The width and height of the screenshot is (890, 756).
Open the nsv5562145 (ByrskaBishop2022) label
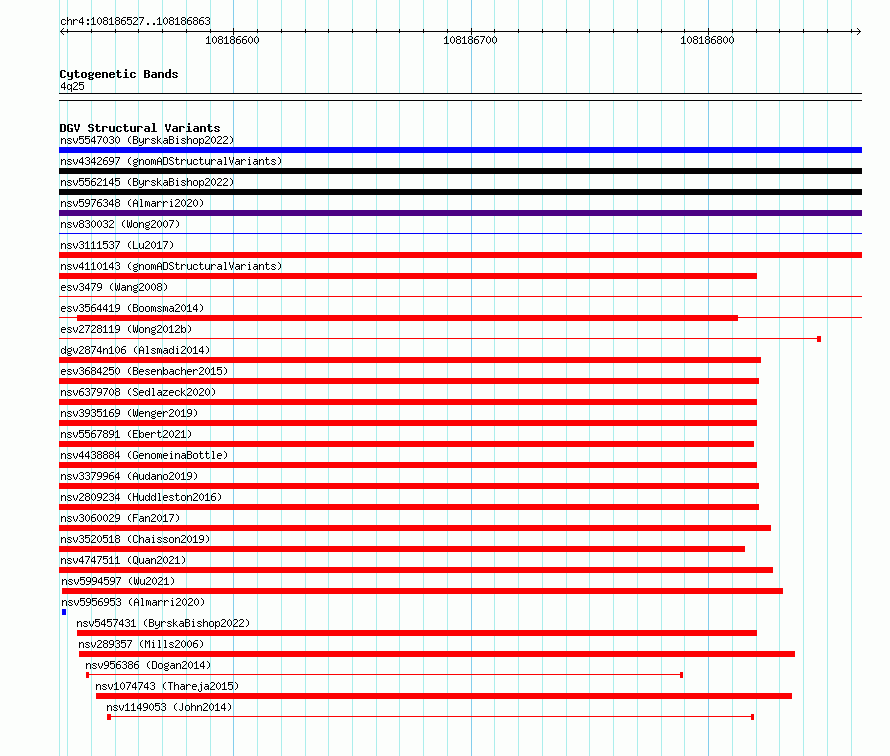pos(147,182)
